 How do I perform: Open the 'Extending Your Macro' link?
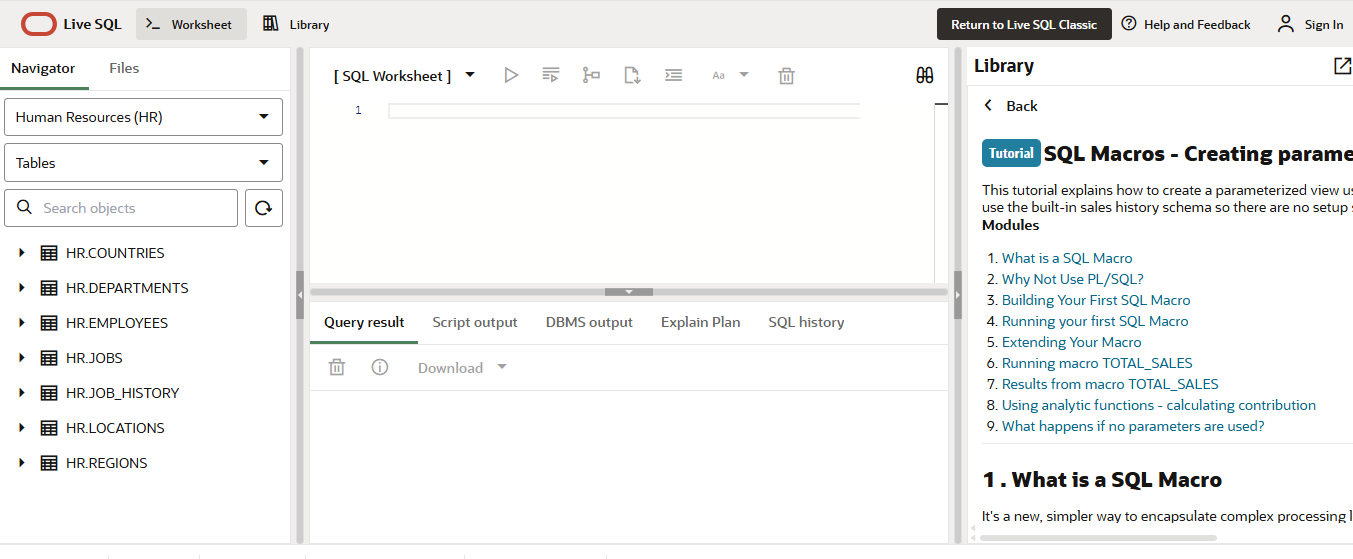coord(1072,342)
